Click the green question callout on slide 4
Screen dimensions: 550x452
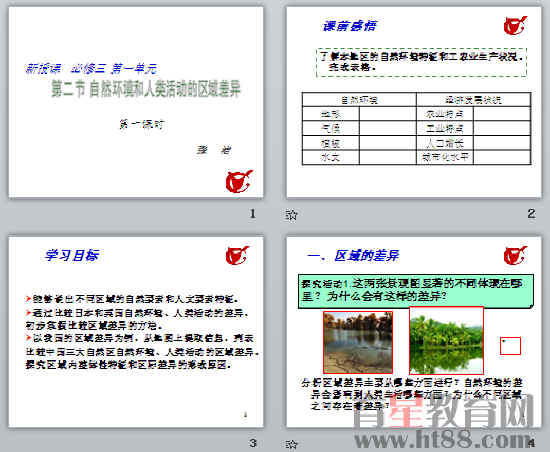(416, 291)
